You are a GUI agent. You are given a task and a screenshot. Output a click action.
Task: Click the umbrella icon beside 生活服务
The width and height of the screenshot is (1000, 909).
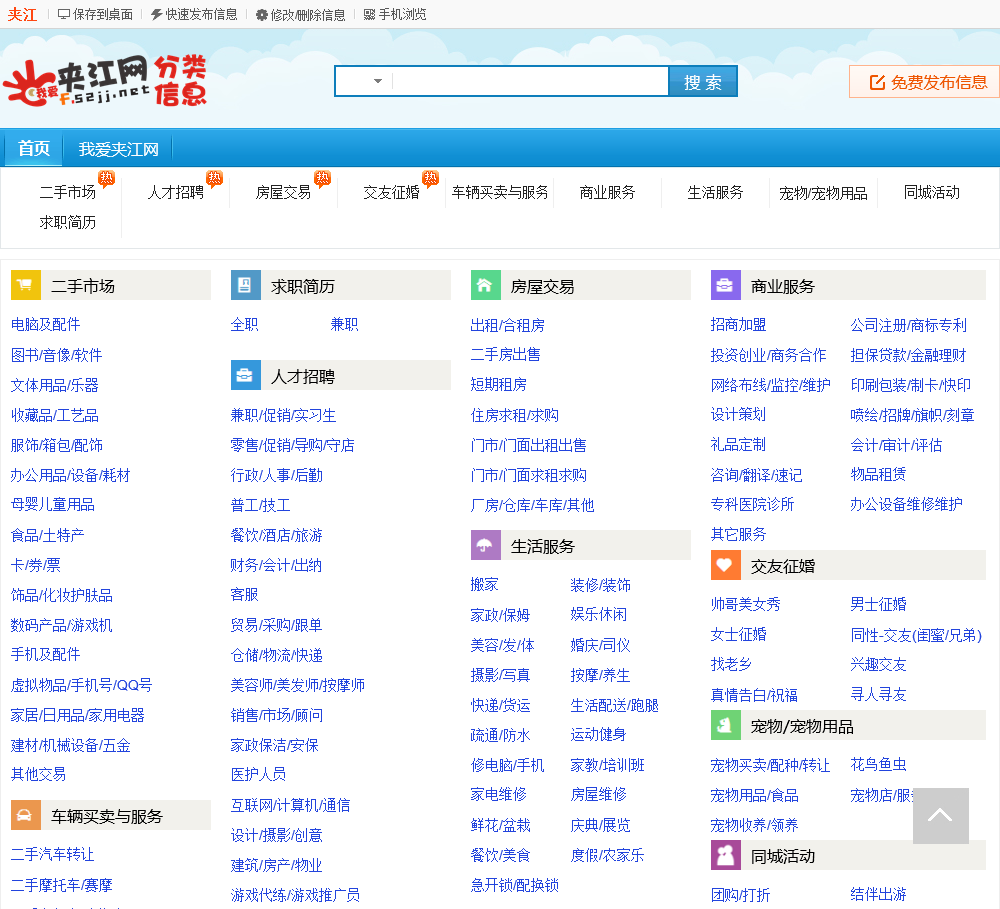(x=486, y=546)
